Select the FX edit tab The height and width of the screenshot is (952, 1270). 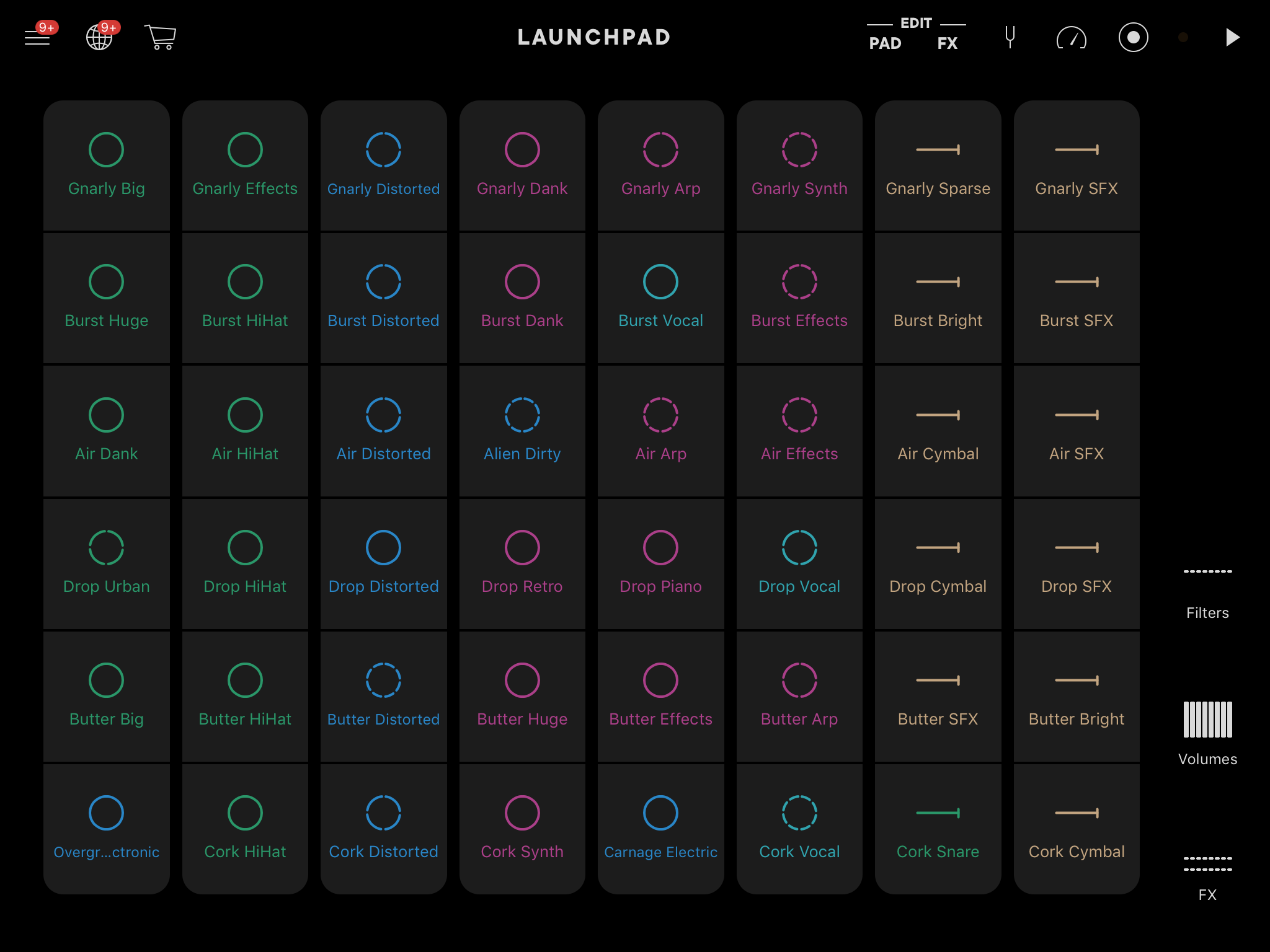(x=947, y=43)
